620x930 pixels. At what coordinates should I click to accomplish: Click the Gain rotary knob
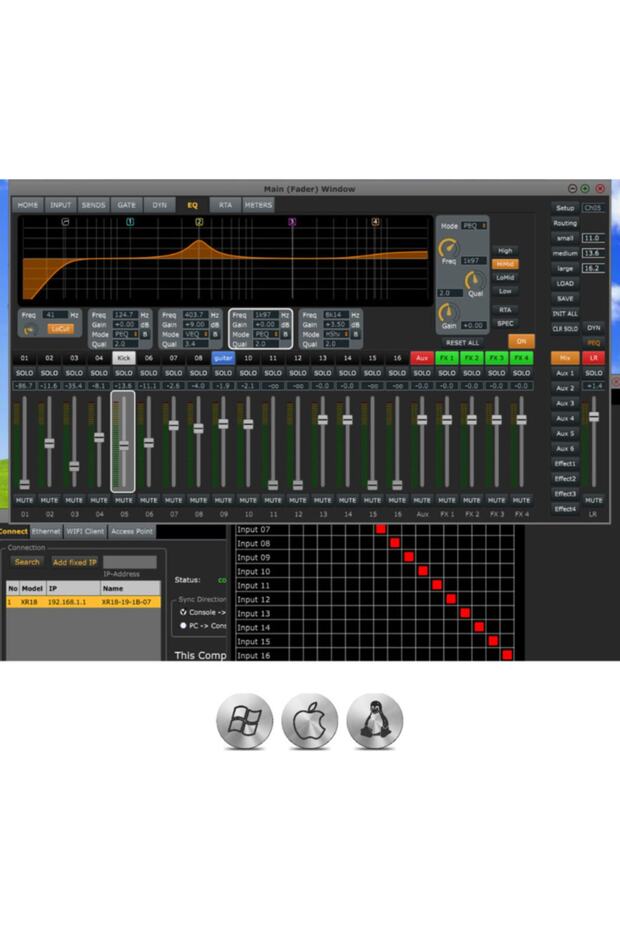[x=449, y=312]
